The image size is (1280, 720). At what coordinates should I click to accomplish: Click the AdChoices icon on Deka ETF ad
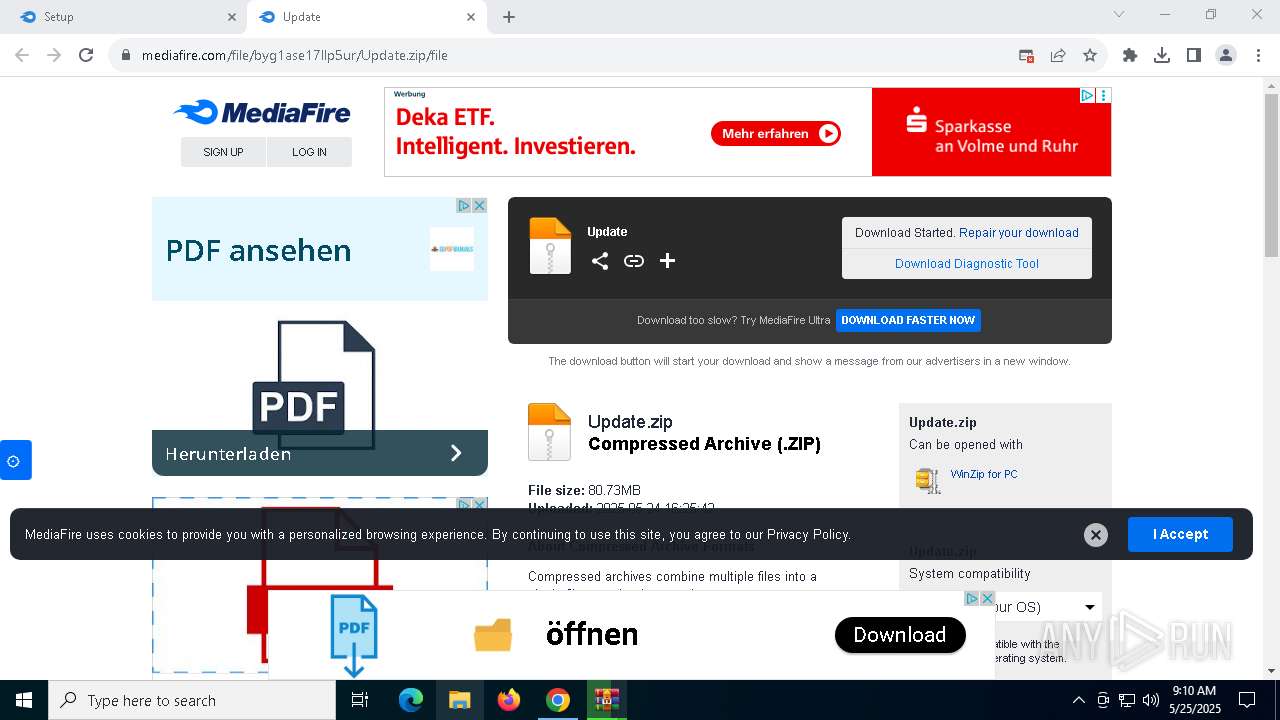[1087, 96]
